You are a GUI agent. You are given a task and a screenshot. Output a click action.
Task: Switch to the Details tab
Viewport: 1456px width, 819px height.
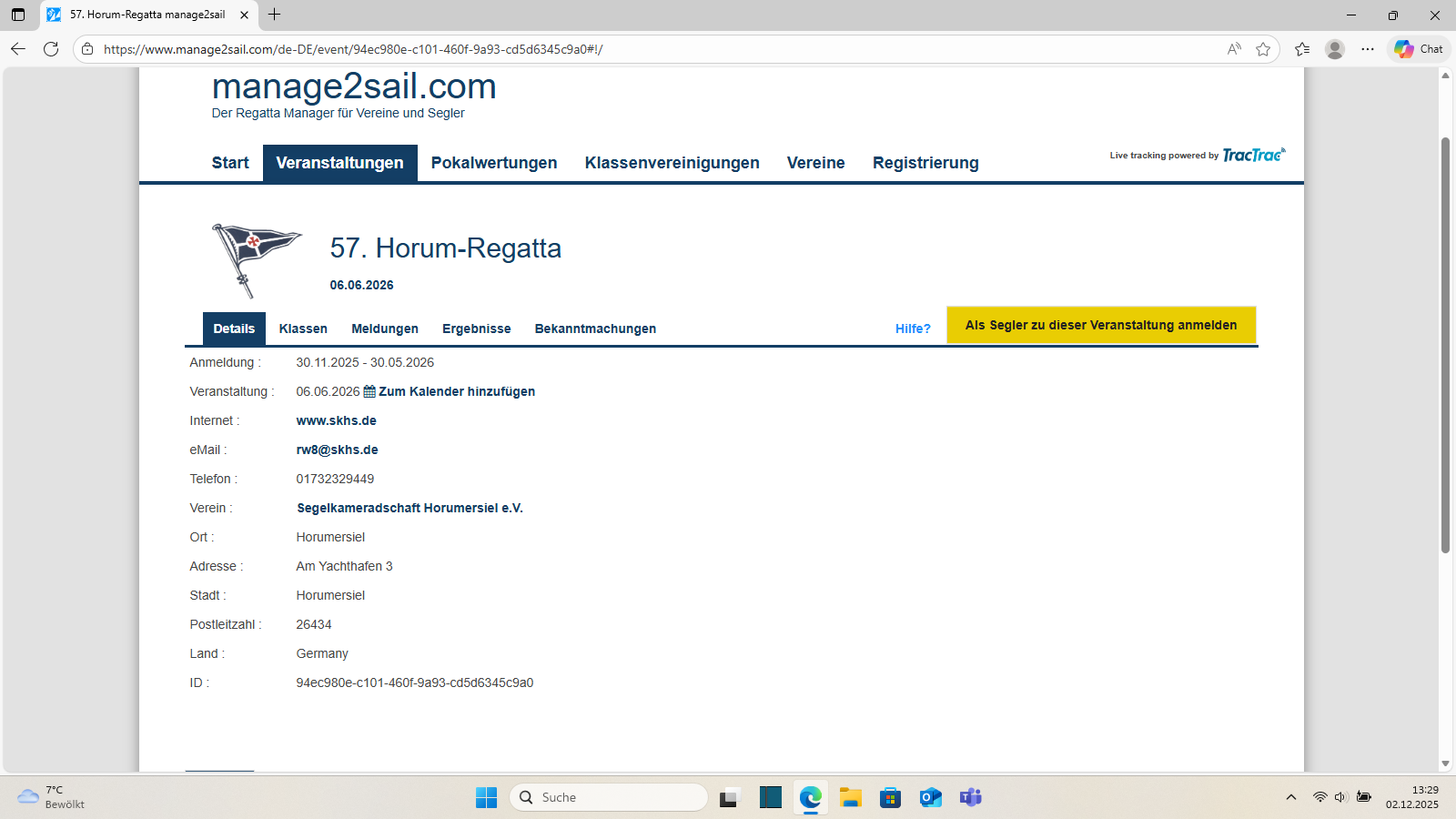coord(234,329)
